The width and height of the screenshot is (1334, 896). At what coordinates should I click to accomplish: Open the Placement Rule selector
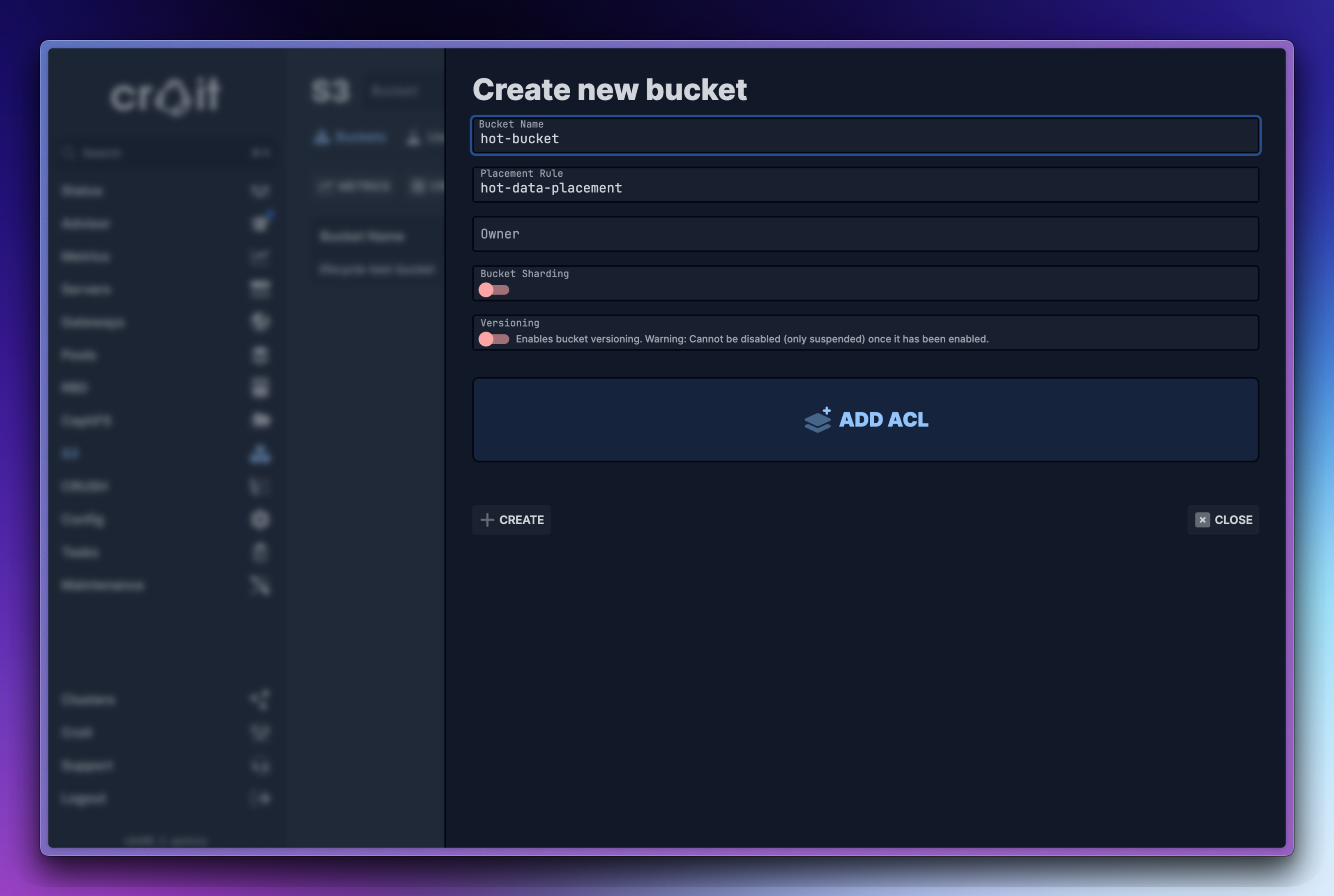[865, 184]
